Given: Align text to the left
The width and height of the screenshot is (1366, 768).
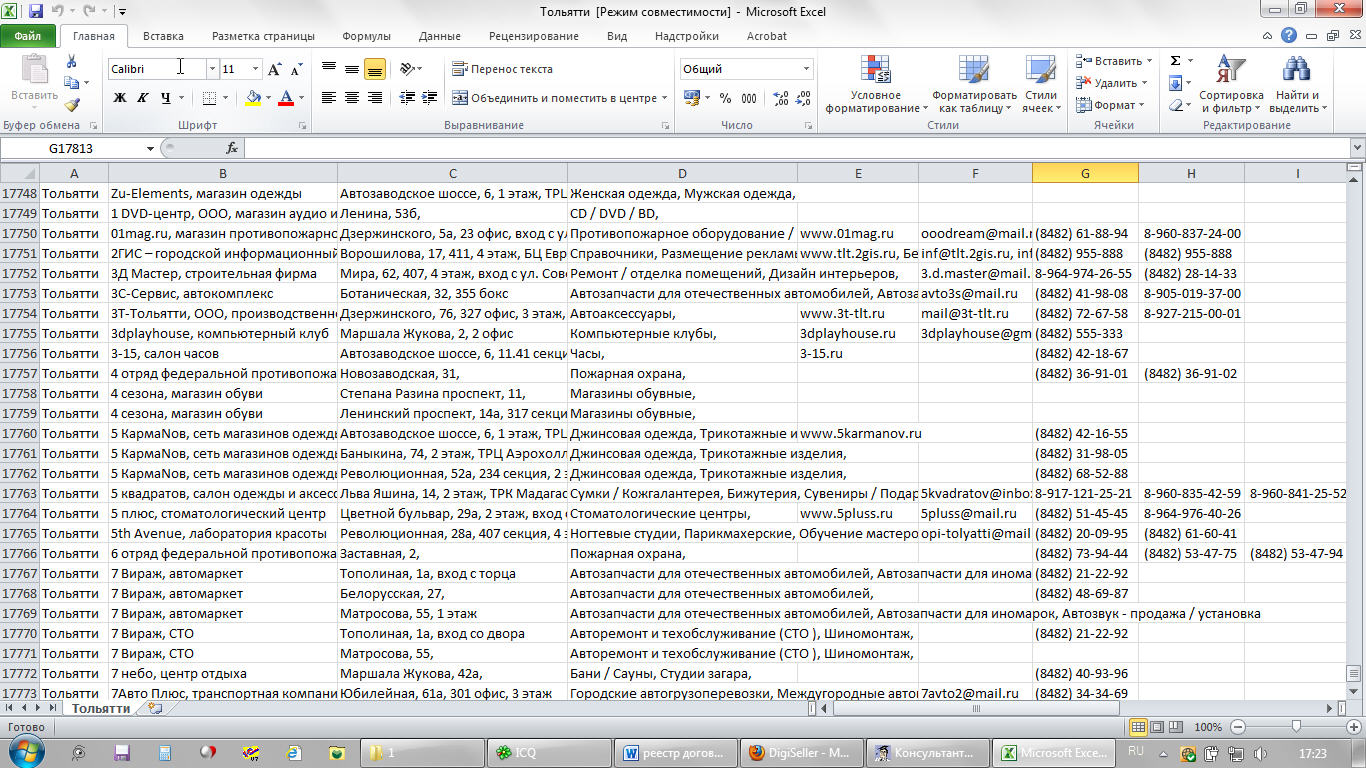Looking at the screenshot, I should [x=329, y=98].
